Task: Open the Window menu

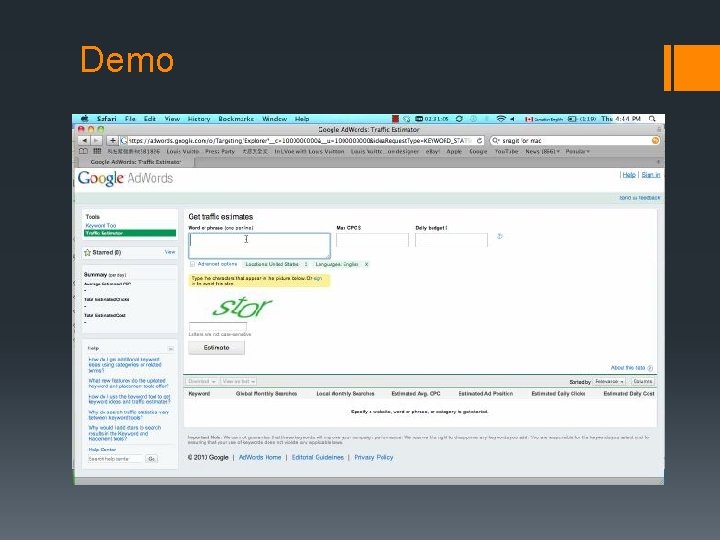Action: click(274, 119)
